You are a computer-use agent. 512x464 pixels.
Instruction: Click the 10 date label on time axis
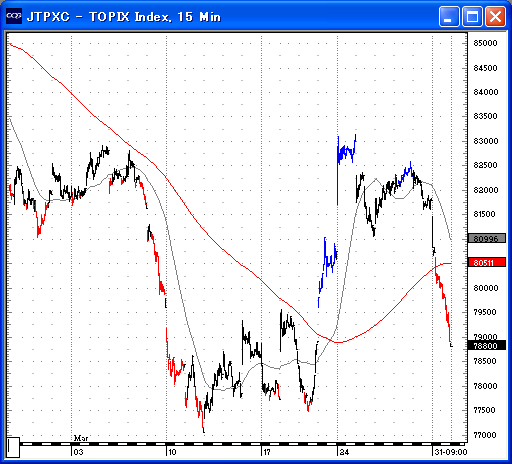pyautogui.click(x=172, y=452)
